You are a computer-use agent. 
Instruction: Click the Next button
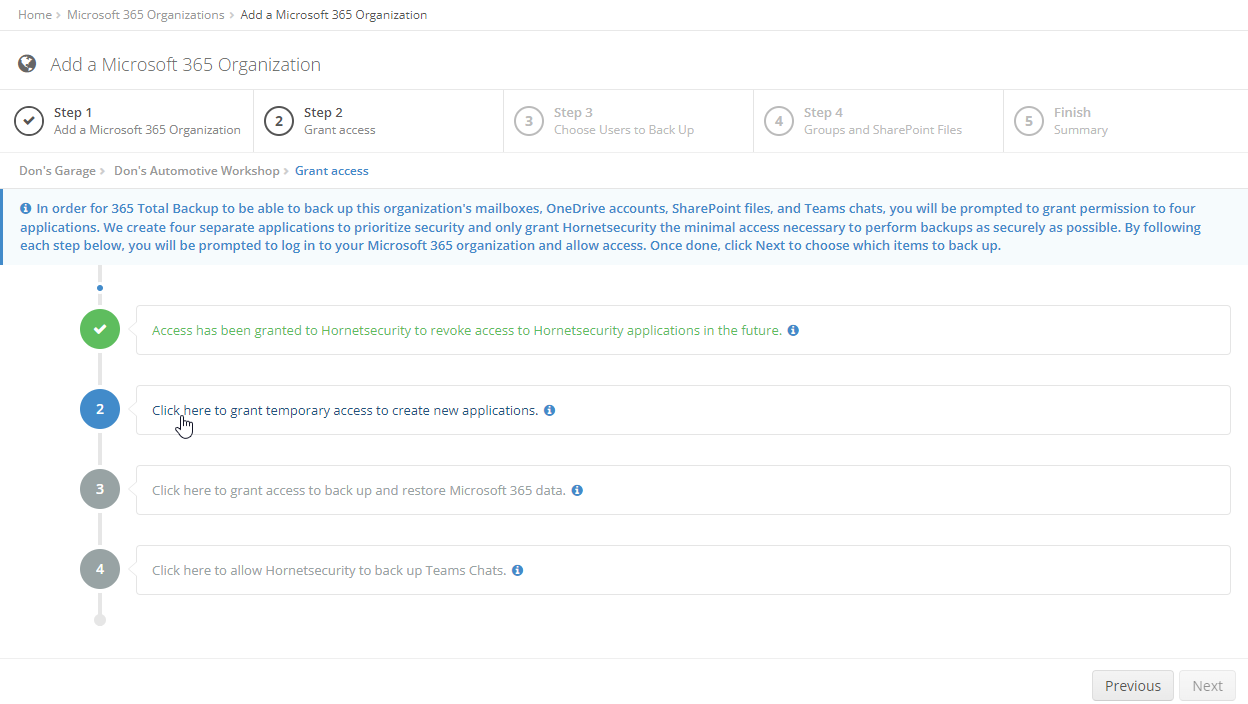(1207, 685)
